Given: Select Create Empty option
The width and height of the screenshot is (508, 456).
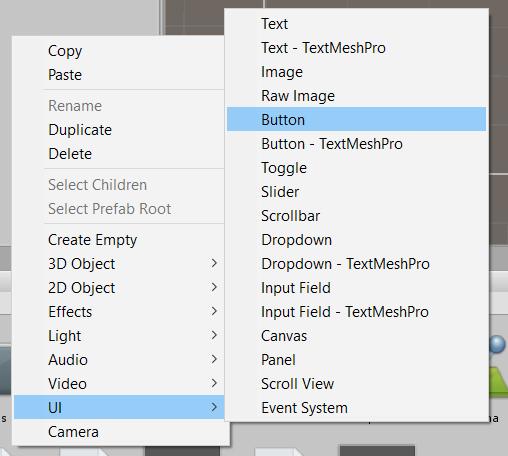Looking at the screenshot, I should (119, 240).
